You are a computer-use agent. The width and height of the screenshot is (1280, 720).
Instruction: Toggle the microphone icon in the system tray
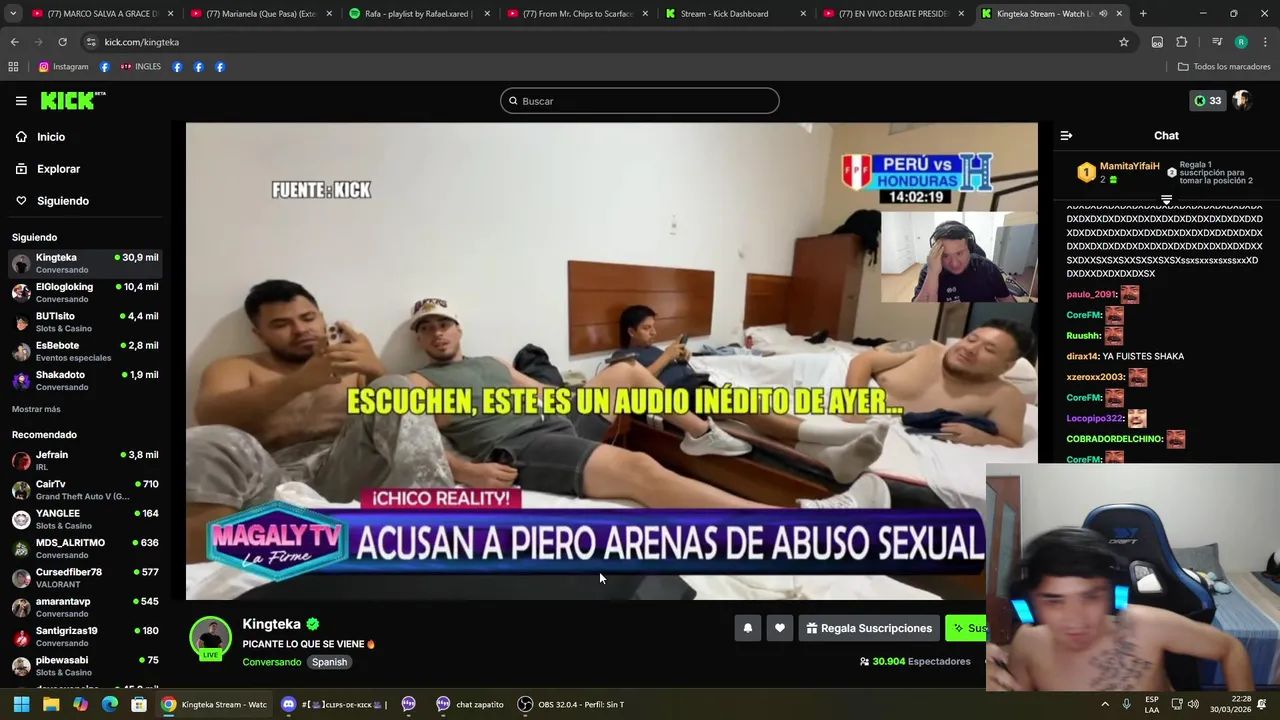click(x=1126, y=704)
